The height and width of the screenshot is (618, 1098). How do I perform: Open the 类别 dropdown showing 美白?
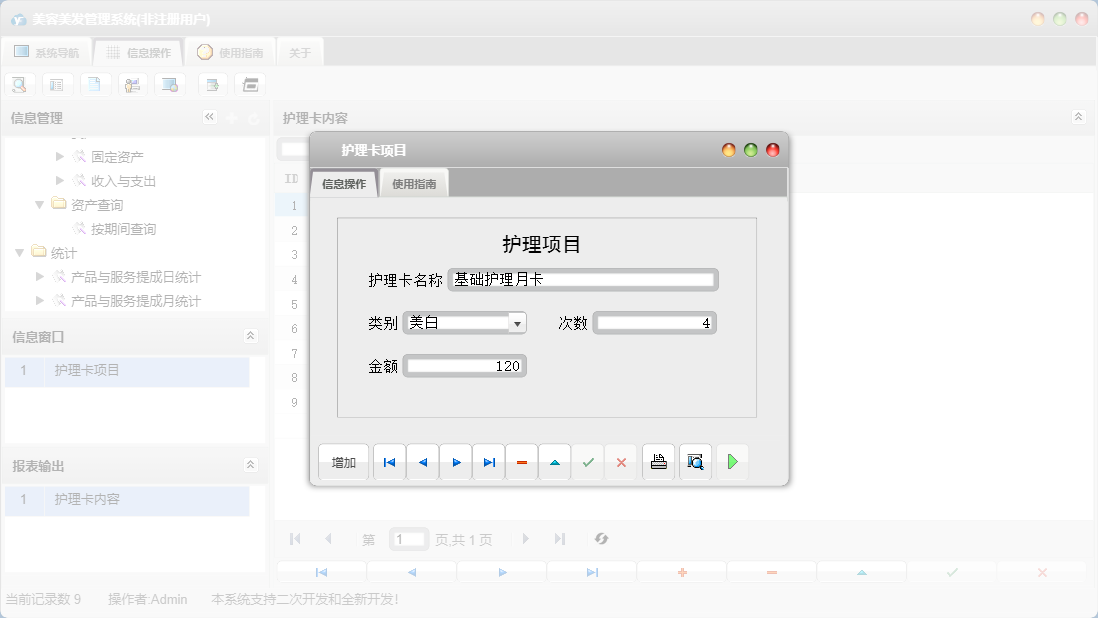coord(517,322)
